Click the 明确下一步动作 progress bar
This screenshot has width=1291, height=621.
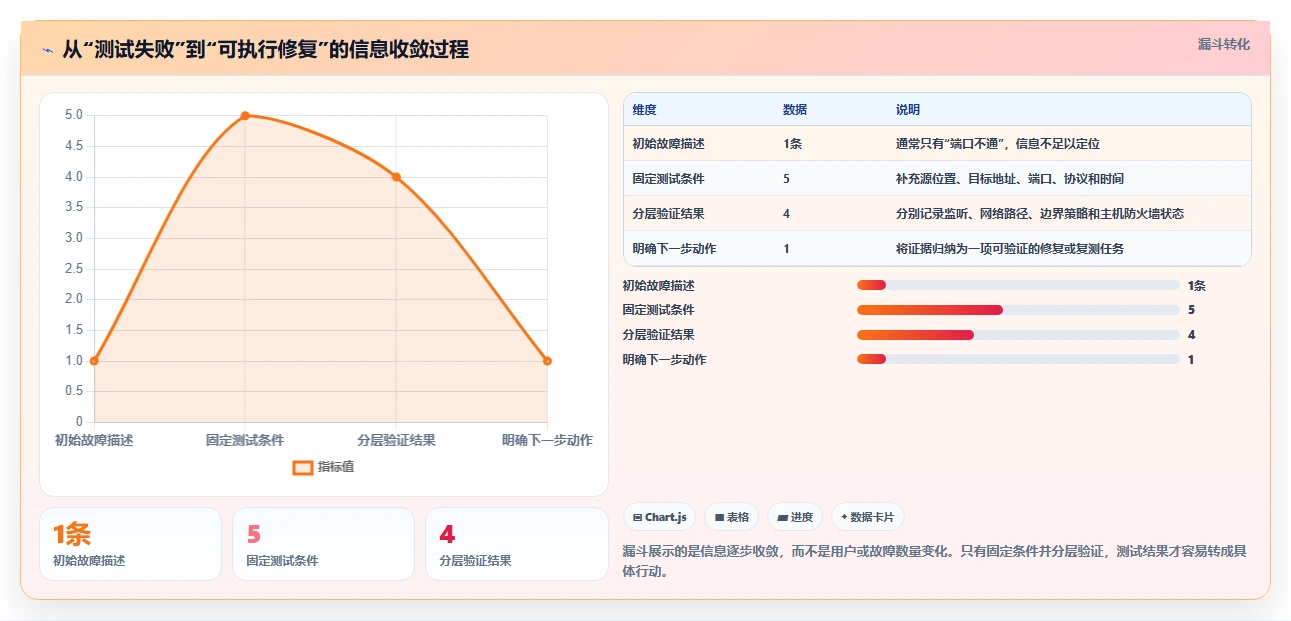click(1018, 359)
